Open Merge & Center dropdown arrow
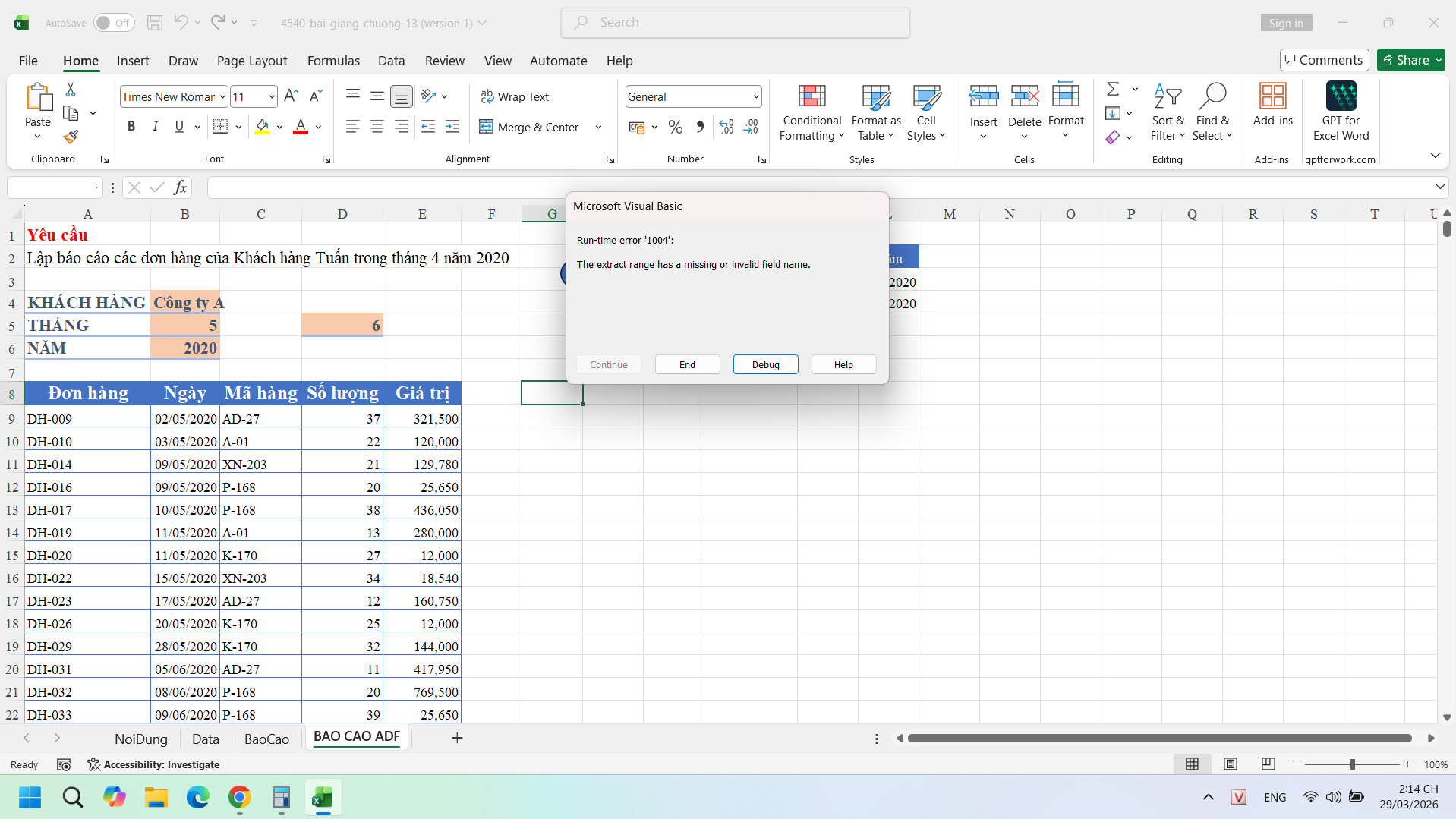The height and width of the screenshot is (819, 1456). click(x=598, y=128)
